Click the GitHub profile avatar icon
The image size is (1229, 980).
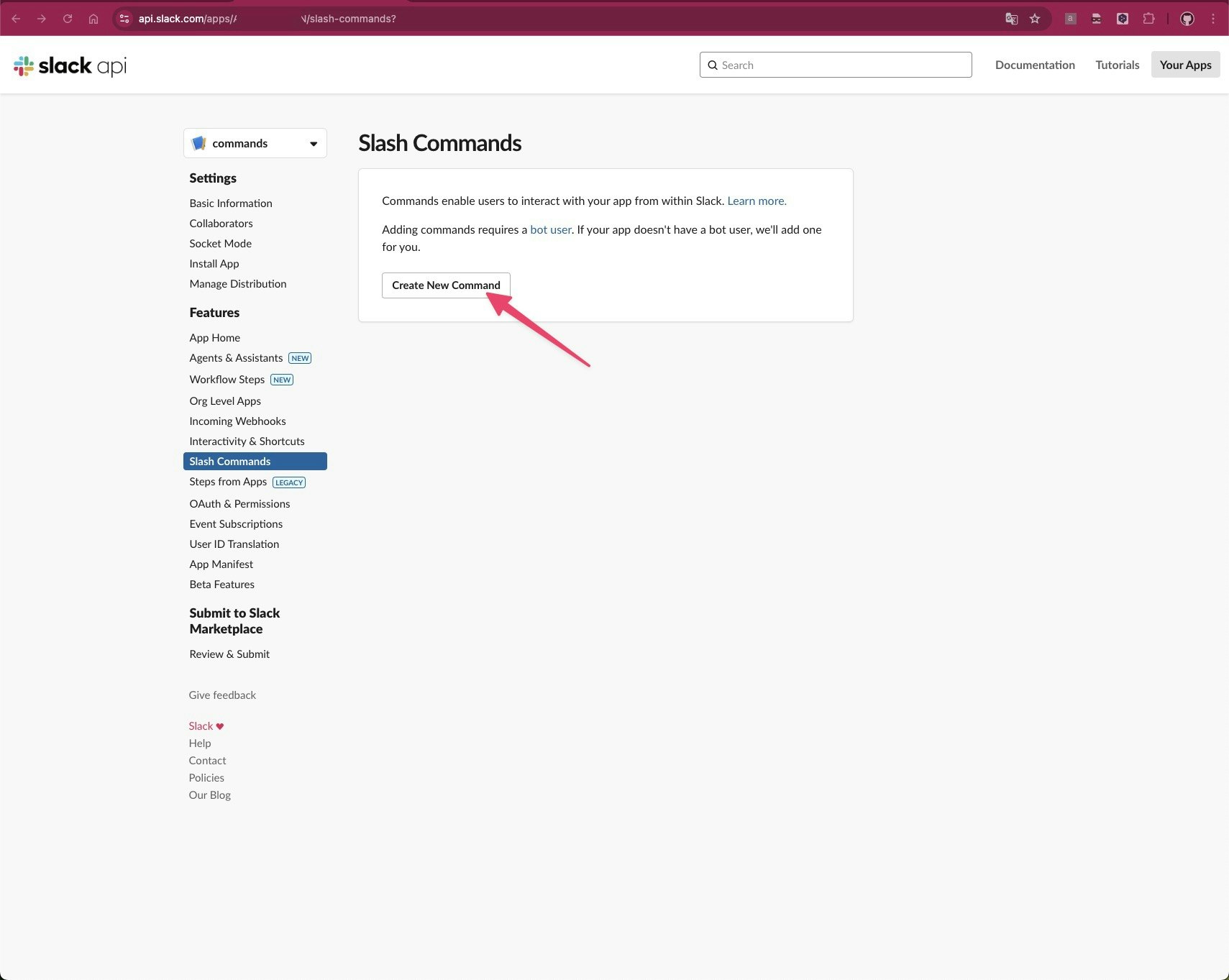coord(1187,19)
